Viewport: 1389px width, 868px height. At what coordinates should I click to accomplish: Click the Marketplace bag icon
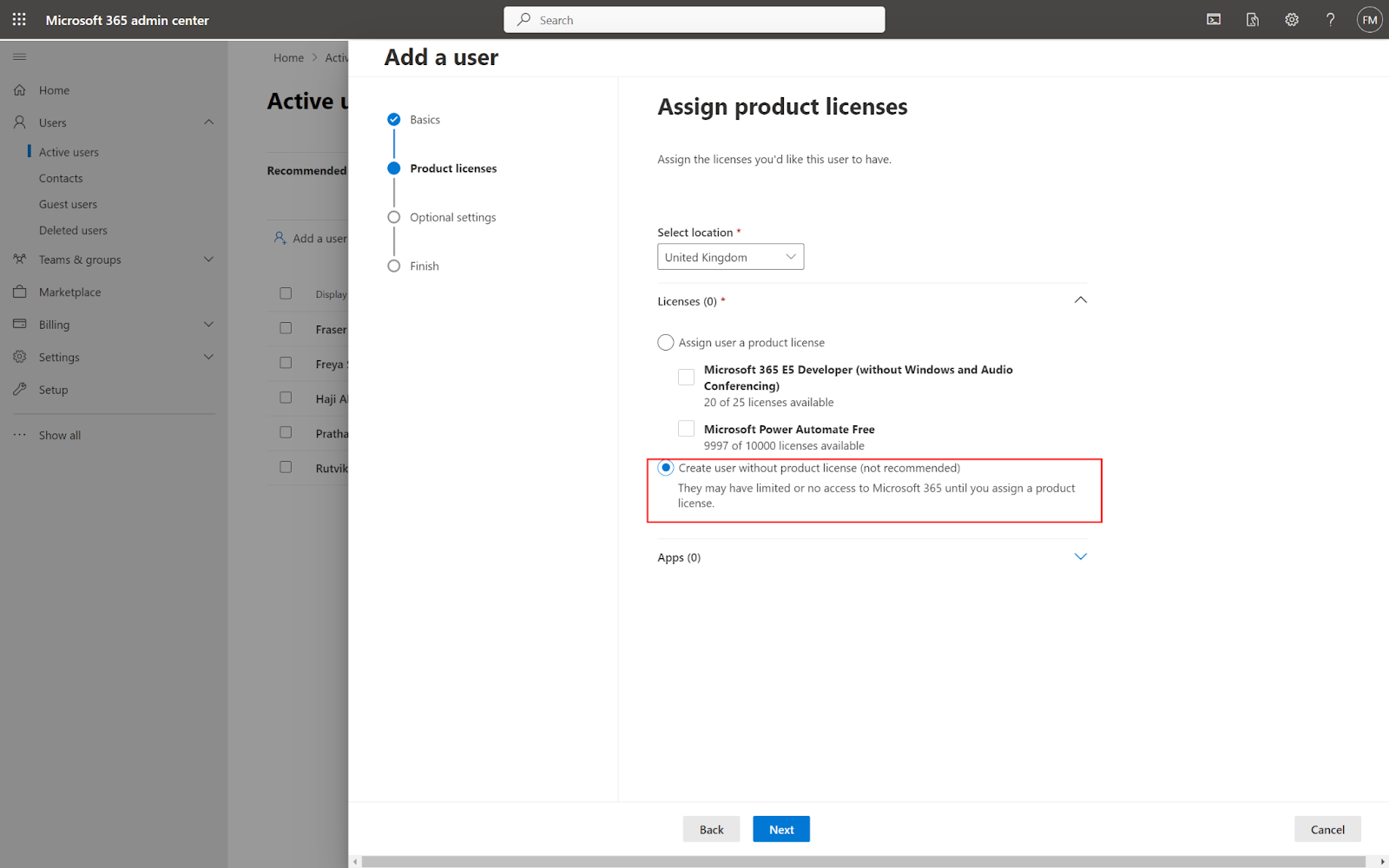(x=20, y=292)
